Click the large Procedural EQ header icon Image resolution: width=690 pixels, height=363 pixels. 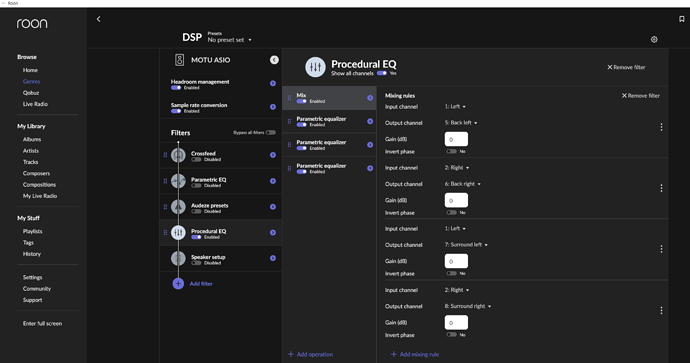pyautogui.click(x=316, y=67)
